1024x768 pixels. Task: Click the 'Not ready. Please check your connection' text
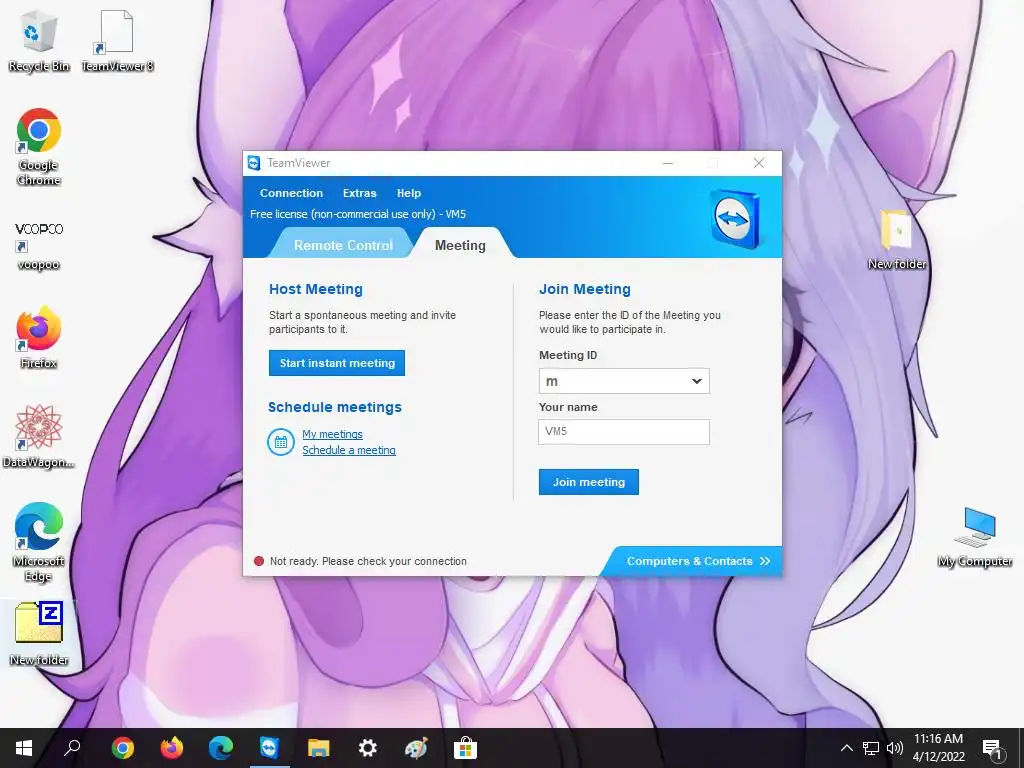point(368,561)
